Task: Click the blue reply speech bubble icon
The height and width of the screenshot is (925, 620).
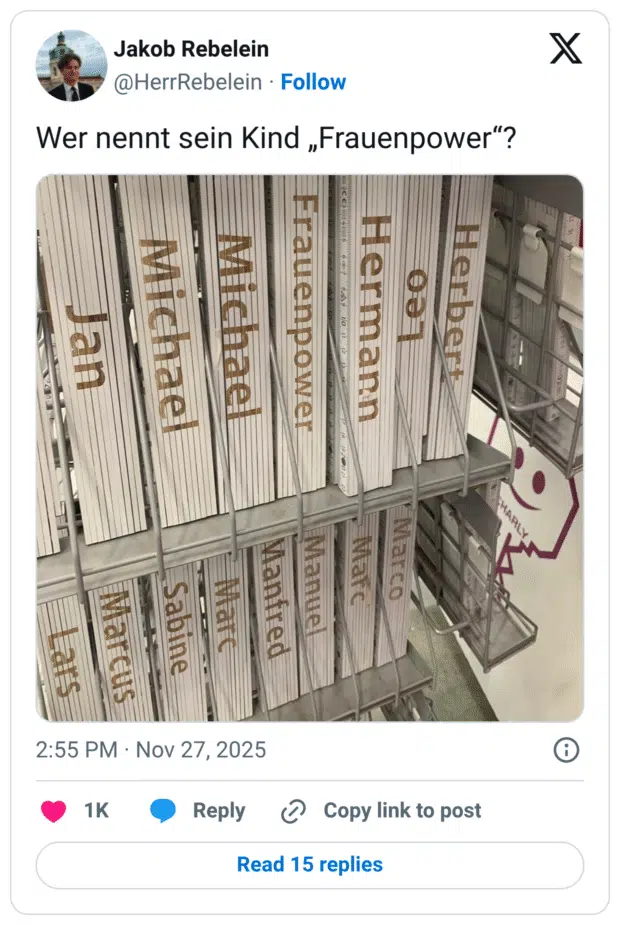Action: [163, 811]
